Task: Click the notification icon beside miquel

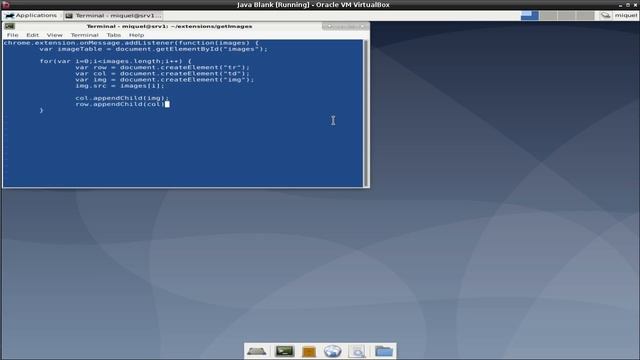Action: (606, 16)
